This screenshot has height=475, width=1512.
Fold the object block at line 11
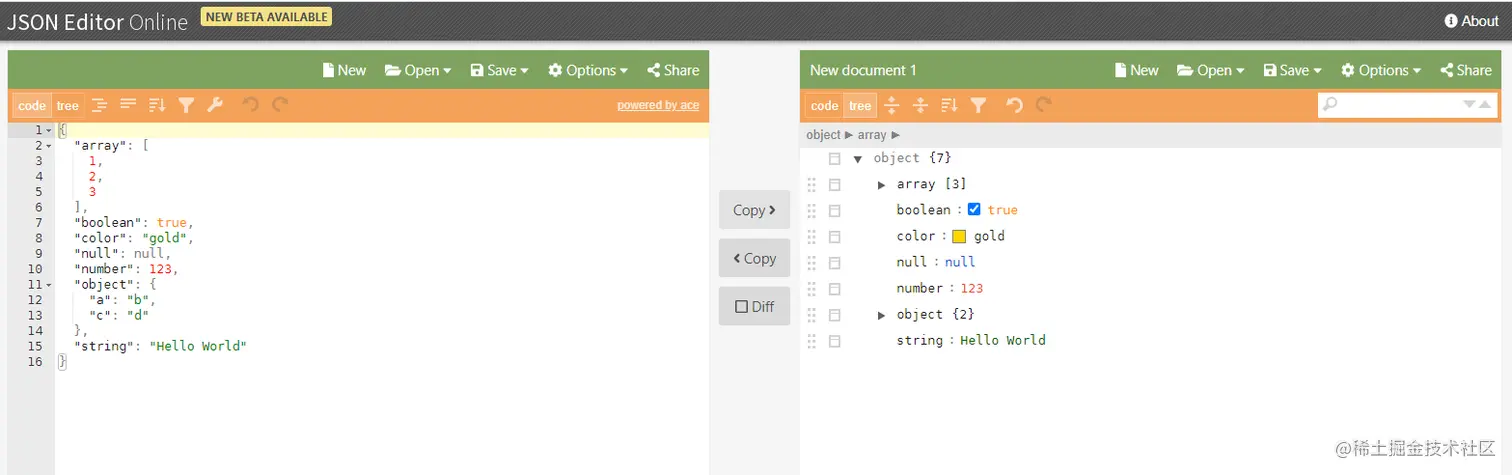point(49,285)
